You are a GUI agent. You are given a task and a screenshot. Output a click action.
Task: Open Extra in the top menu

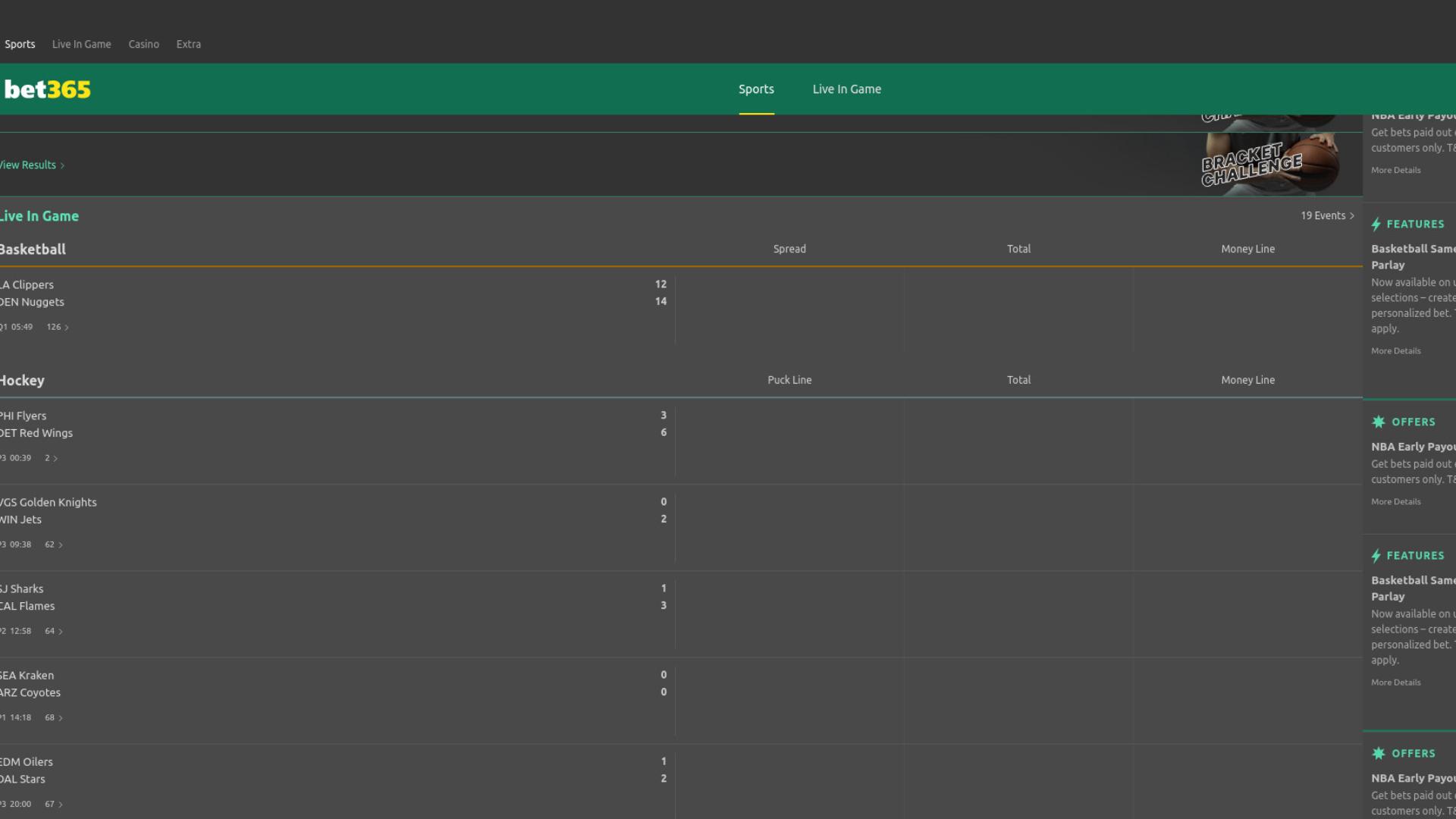point(188,44)
